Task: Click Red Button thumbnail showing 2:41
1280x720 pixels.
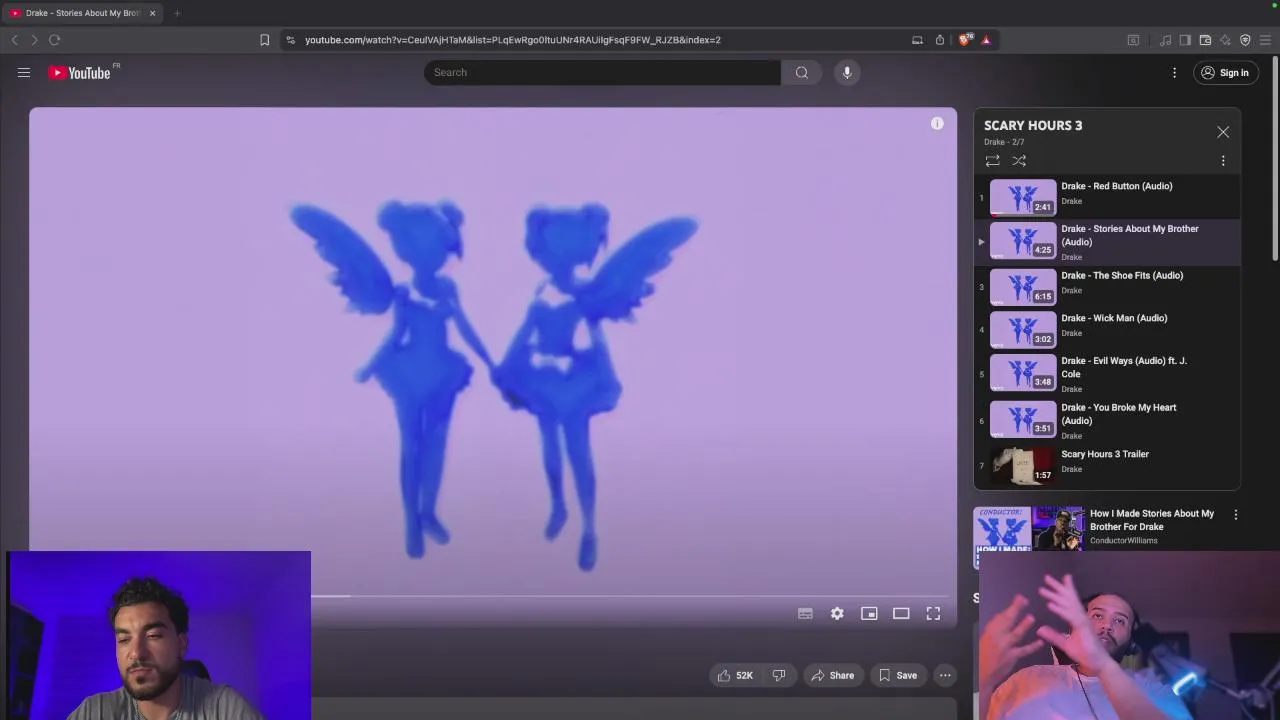Action: pos(1023,197)
